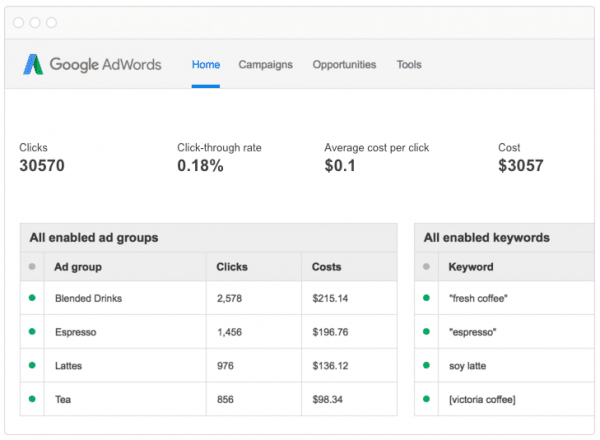Viewport: 600px width, 440px height.
Task: Open the Blended Drinks ad group
Action: (x=88, y=298)
